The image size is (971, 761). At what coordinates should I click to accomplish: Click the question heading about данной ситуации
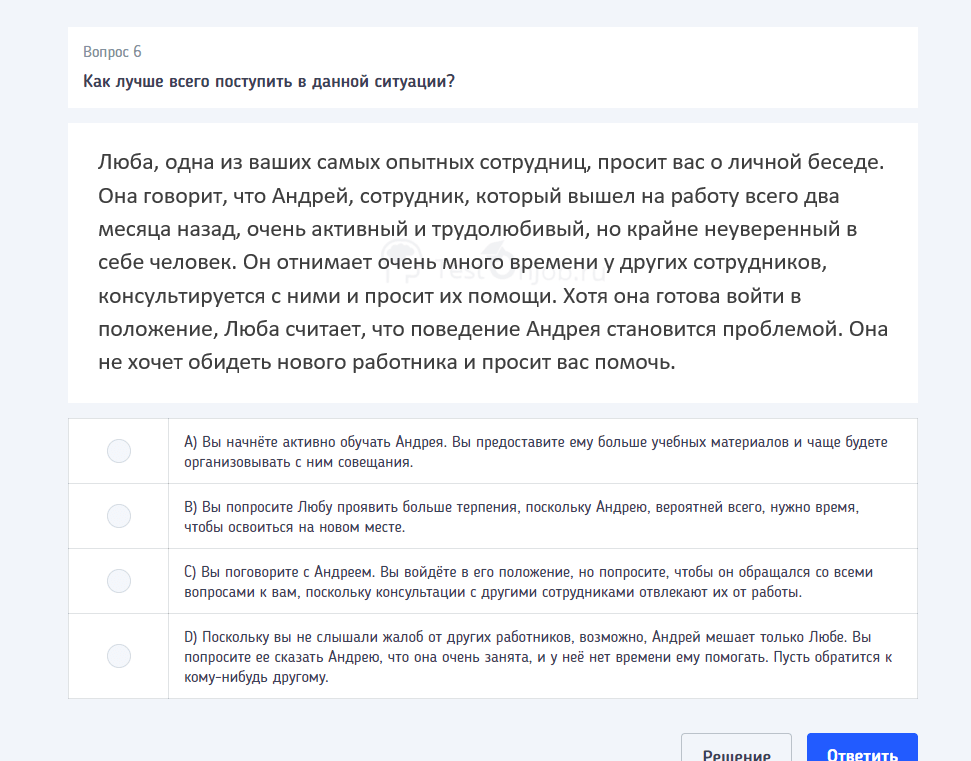click(270, 82)
